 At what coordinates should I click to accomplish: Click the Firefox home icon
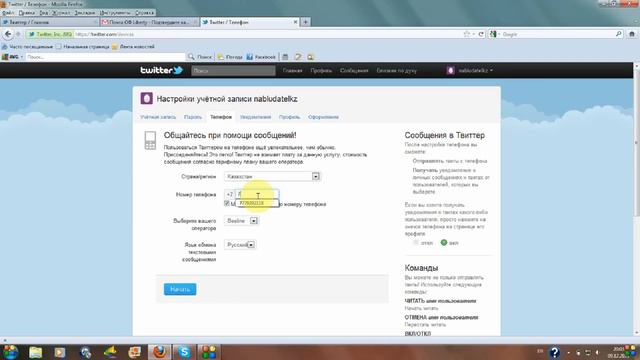point(632,34)
